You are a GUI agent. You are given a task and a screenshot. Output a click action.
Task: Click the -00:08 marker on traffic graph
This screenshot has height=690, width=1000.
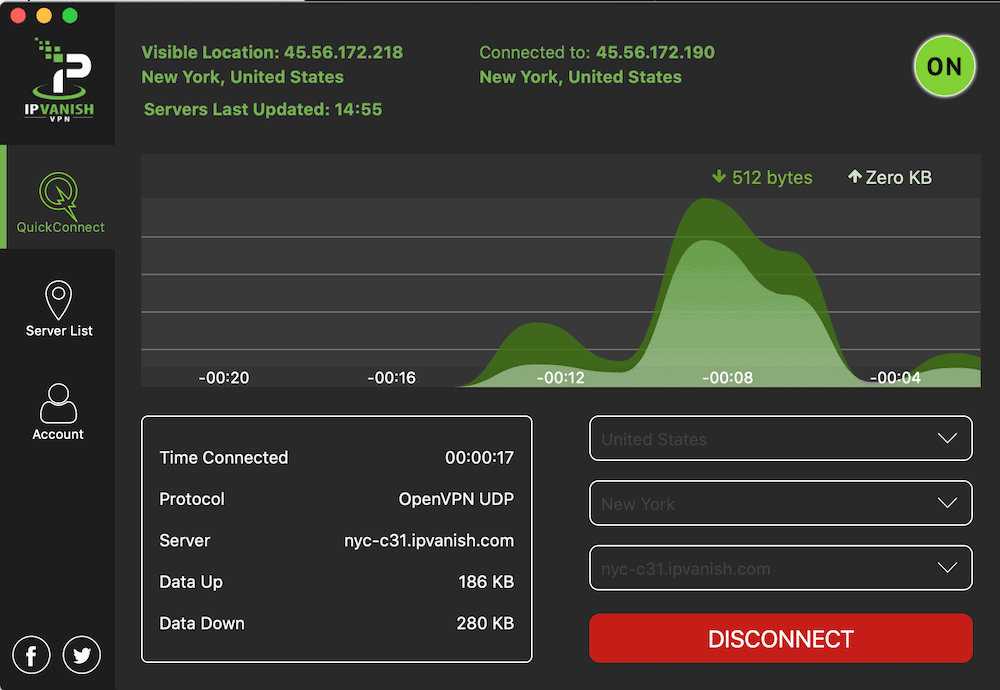[727, 378]
